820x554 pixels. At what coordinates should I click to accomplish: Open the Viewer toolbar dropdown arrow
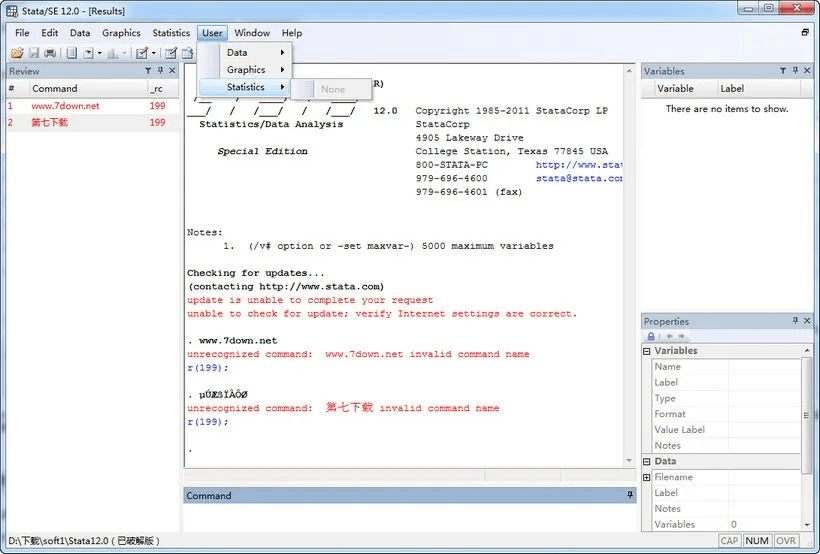coord(99,53)
